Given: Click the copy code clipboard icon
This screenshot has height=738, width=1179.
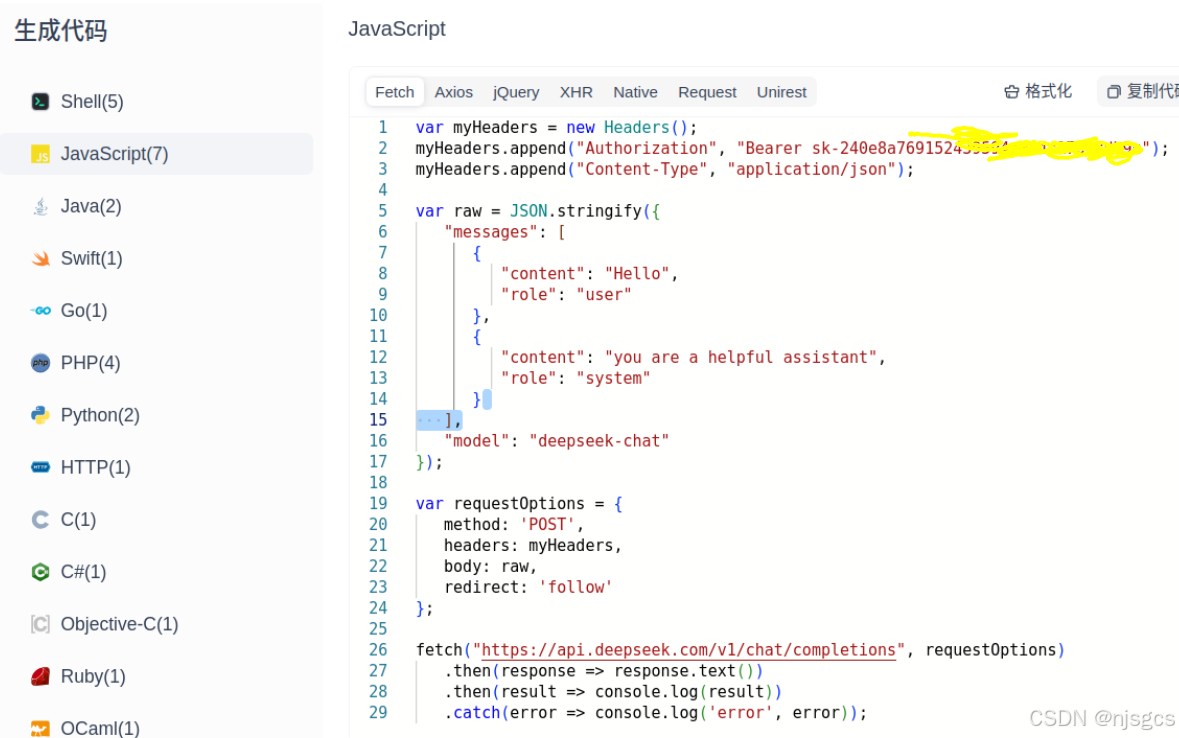Looking at the screenshot, I should pyautogui.click(x=1114, y=92).
